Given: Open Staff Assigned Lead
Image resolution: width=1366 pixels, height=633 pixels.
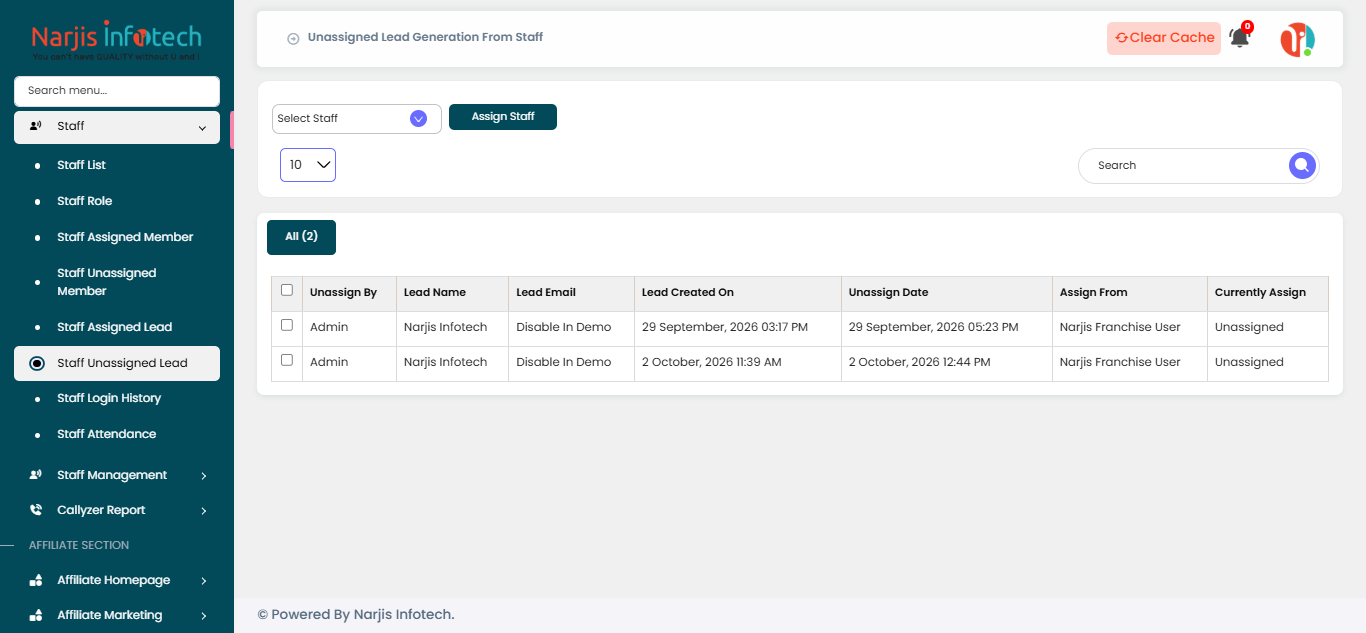Looking at the screenshot, I should 114,327.
